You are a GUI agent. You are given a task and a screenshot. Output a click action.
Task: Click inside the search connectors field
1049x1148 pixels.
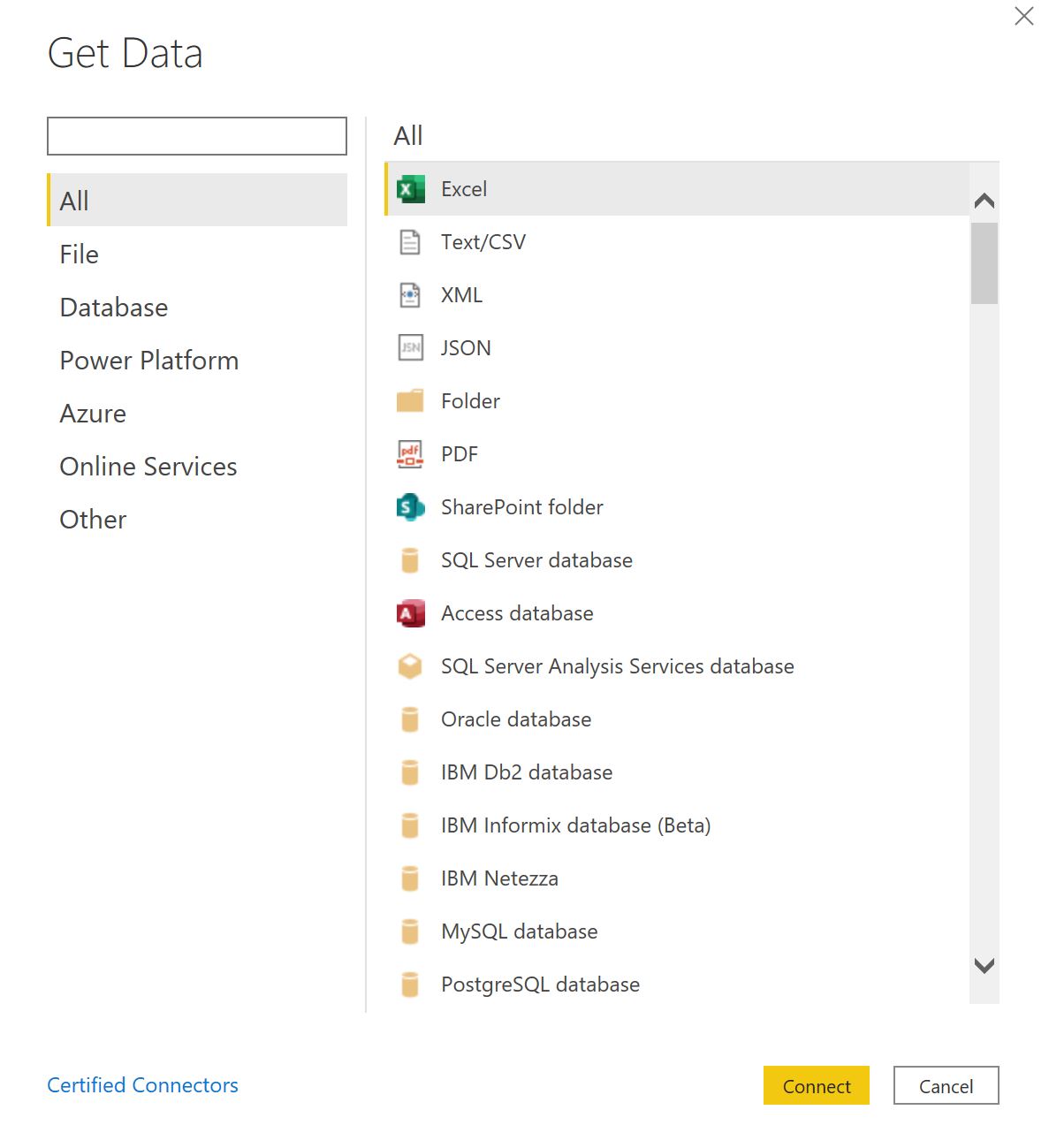196,136
